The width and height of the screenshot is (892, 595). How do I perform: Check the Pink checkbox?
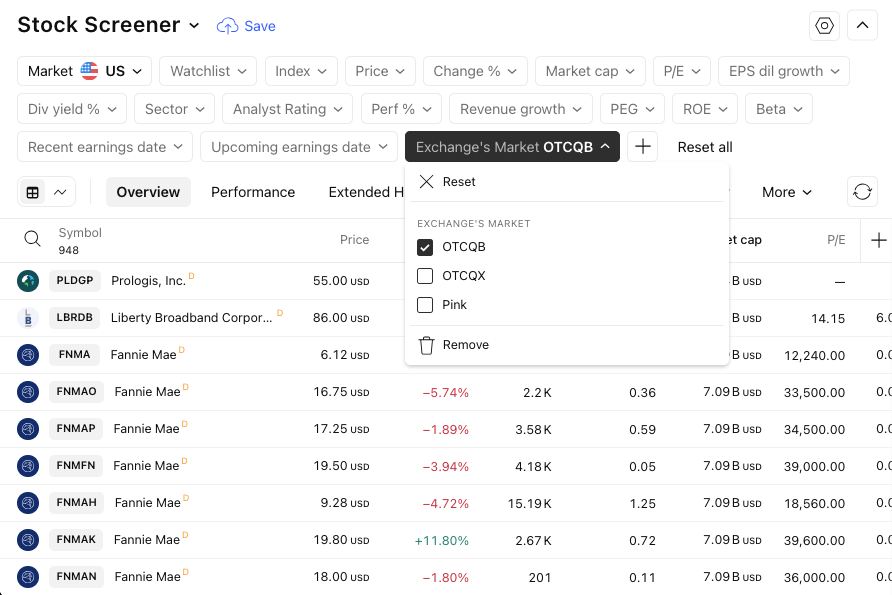tap(425, 305)
